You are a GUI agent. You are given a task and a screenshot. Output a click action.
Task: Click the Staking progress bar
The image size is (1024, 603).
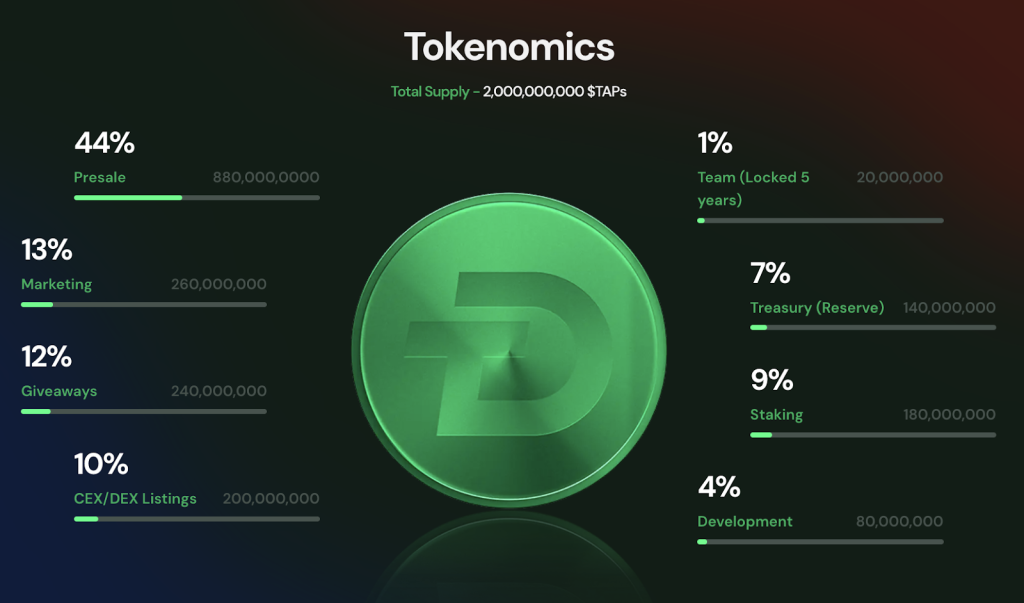pos(873,434)
